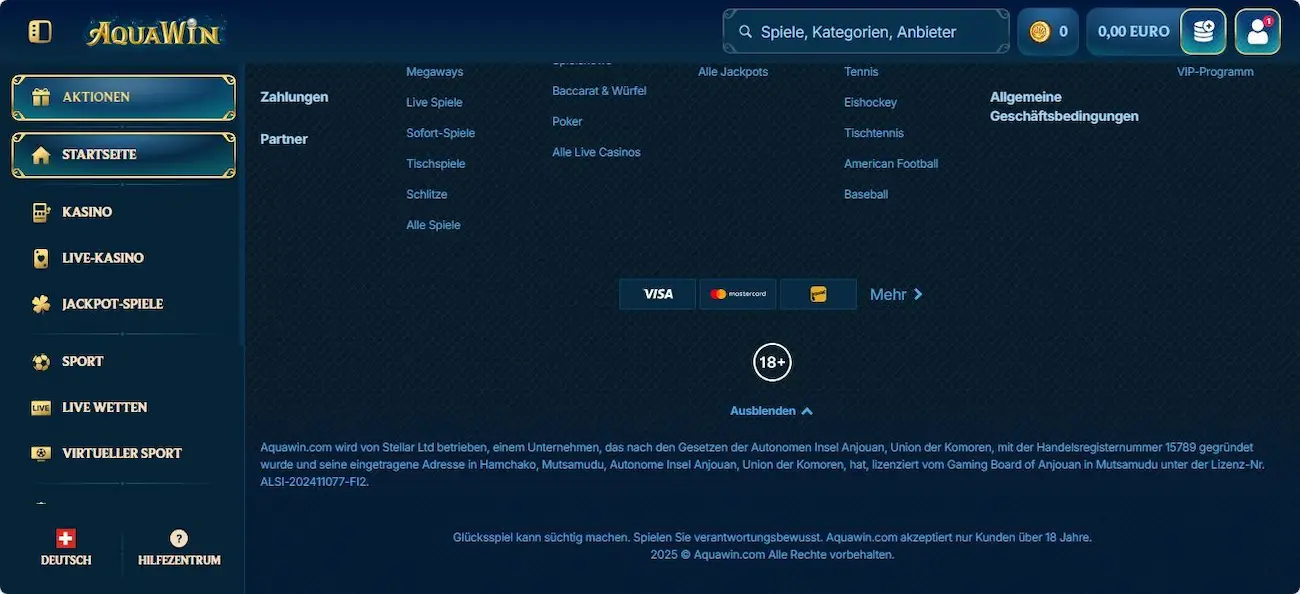The image size is (1300, 594).
Task: Open the Live Spiele footer link
Action: pos(434,102)
